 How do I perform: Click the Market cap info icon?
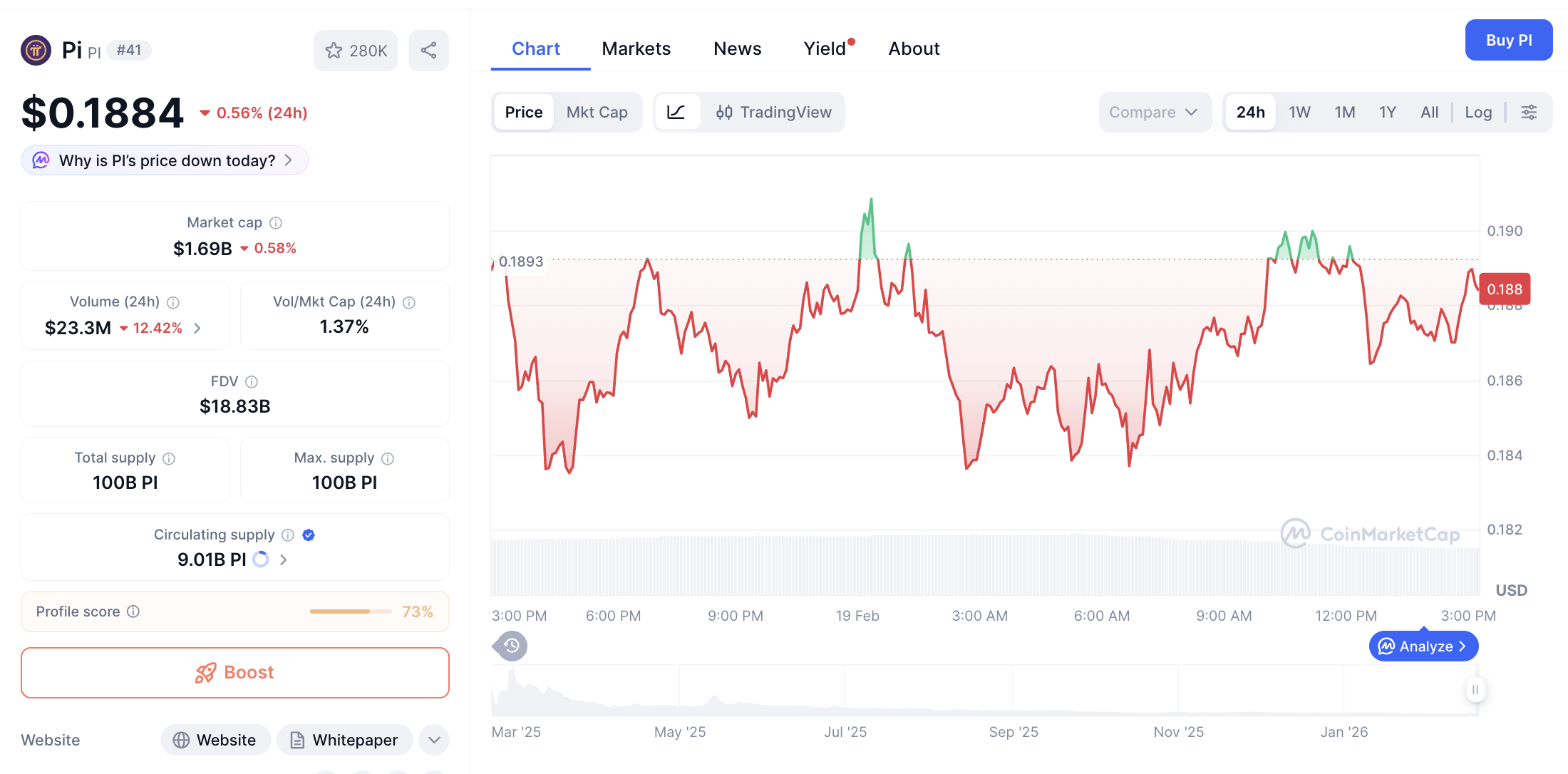[277, 222]
